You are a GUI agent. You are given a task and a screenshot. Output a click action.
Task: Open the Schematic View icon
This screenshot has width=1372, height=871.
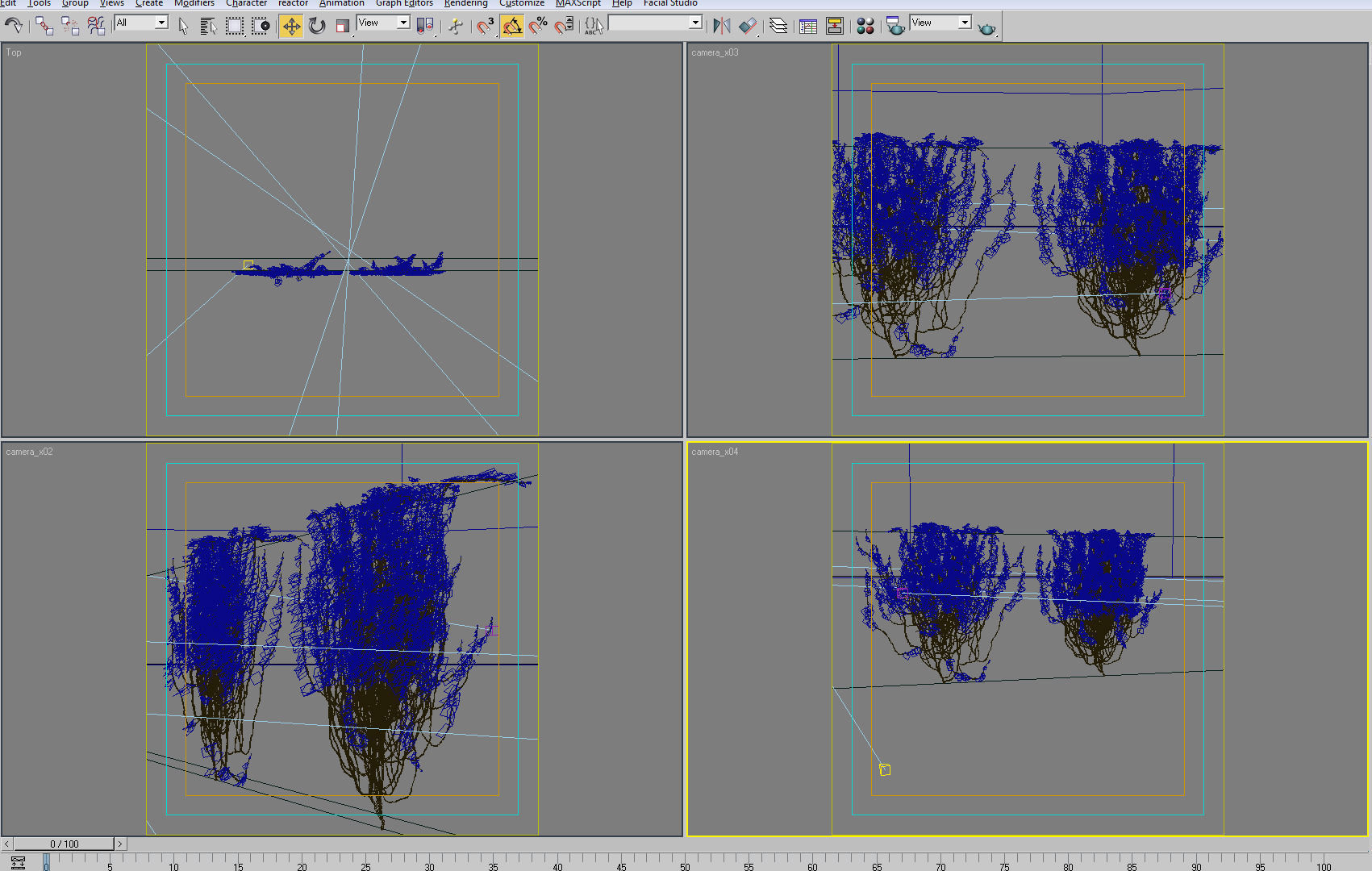point(835,26)
